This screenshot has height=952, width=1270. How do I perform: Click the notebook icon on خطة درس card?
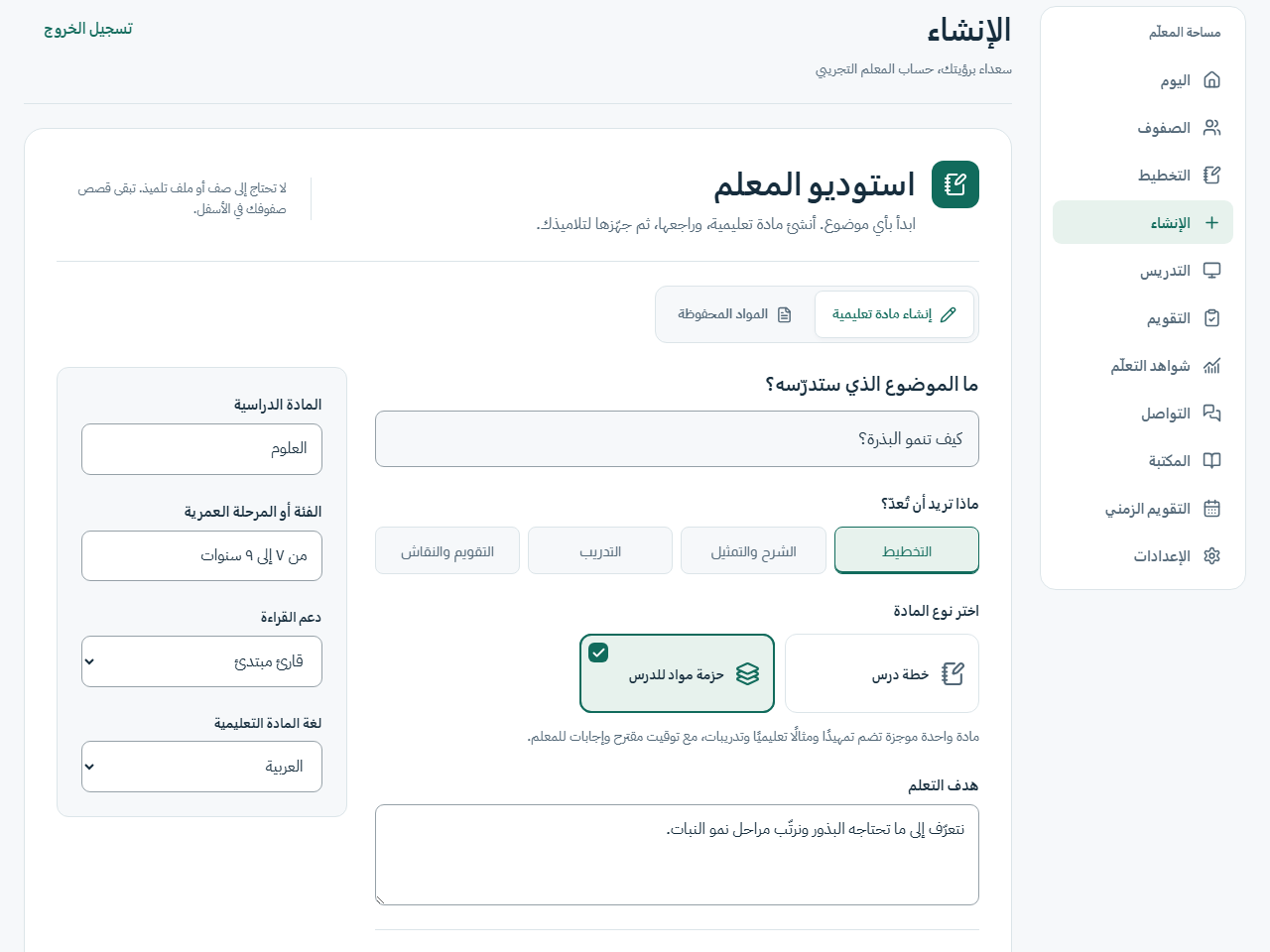click(x=952, y=674)
